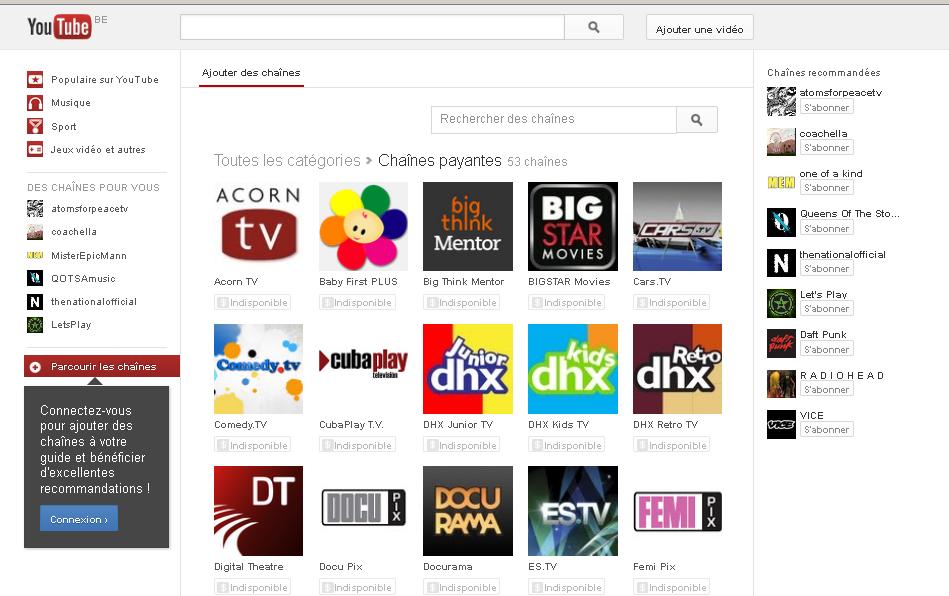Click the YouTube logo

pos(59,27)
